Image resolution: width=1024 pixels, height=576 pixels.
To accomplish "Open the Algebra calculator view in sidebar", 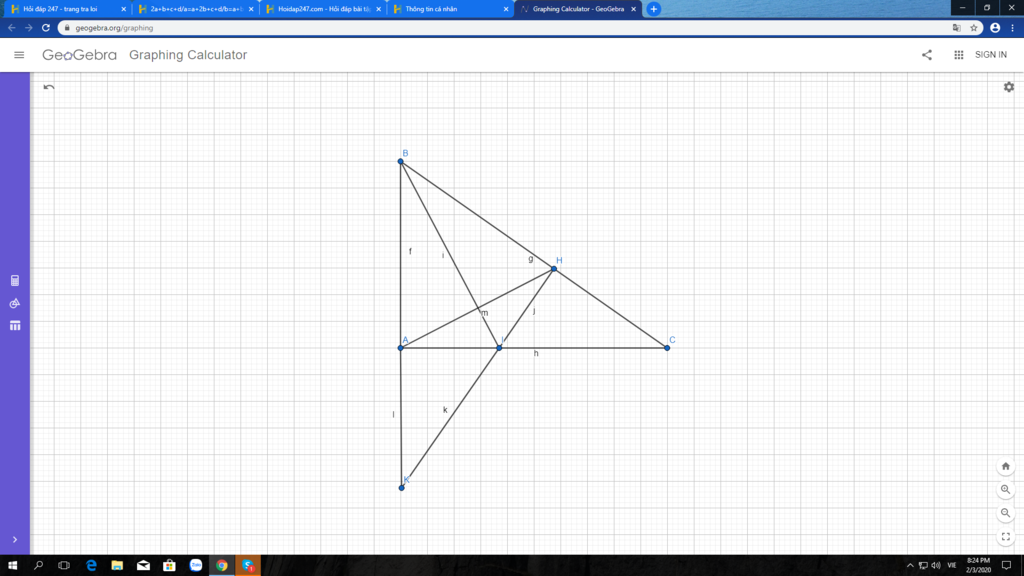I will click(15, 281).
